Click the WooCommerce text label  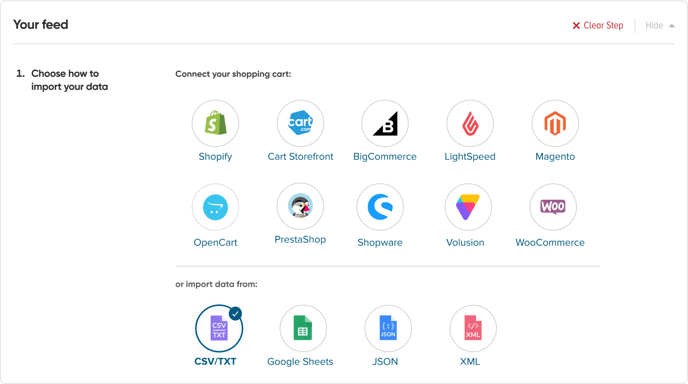[x=550, y=242]
